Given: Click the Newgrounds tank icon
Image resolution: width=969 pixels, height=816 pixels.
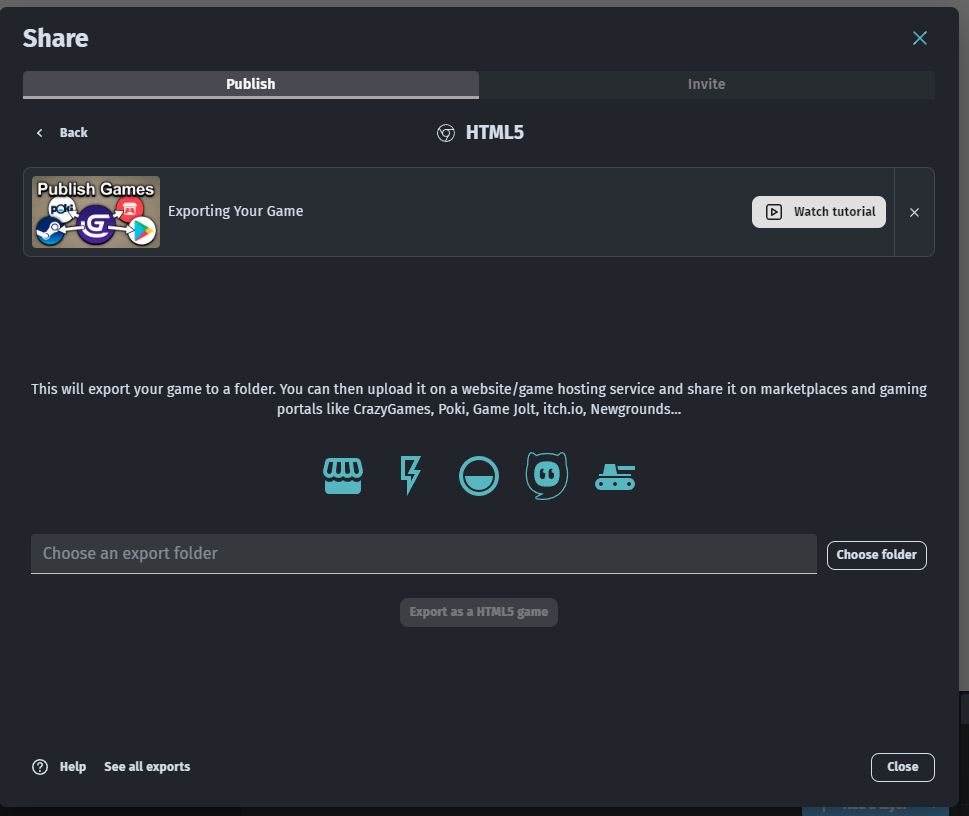Looking at the screenshot, I should coord(615,477).
